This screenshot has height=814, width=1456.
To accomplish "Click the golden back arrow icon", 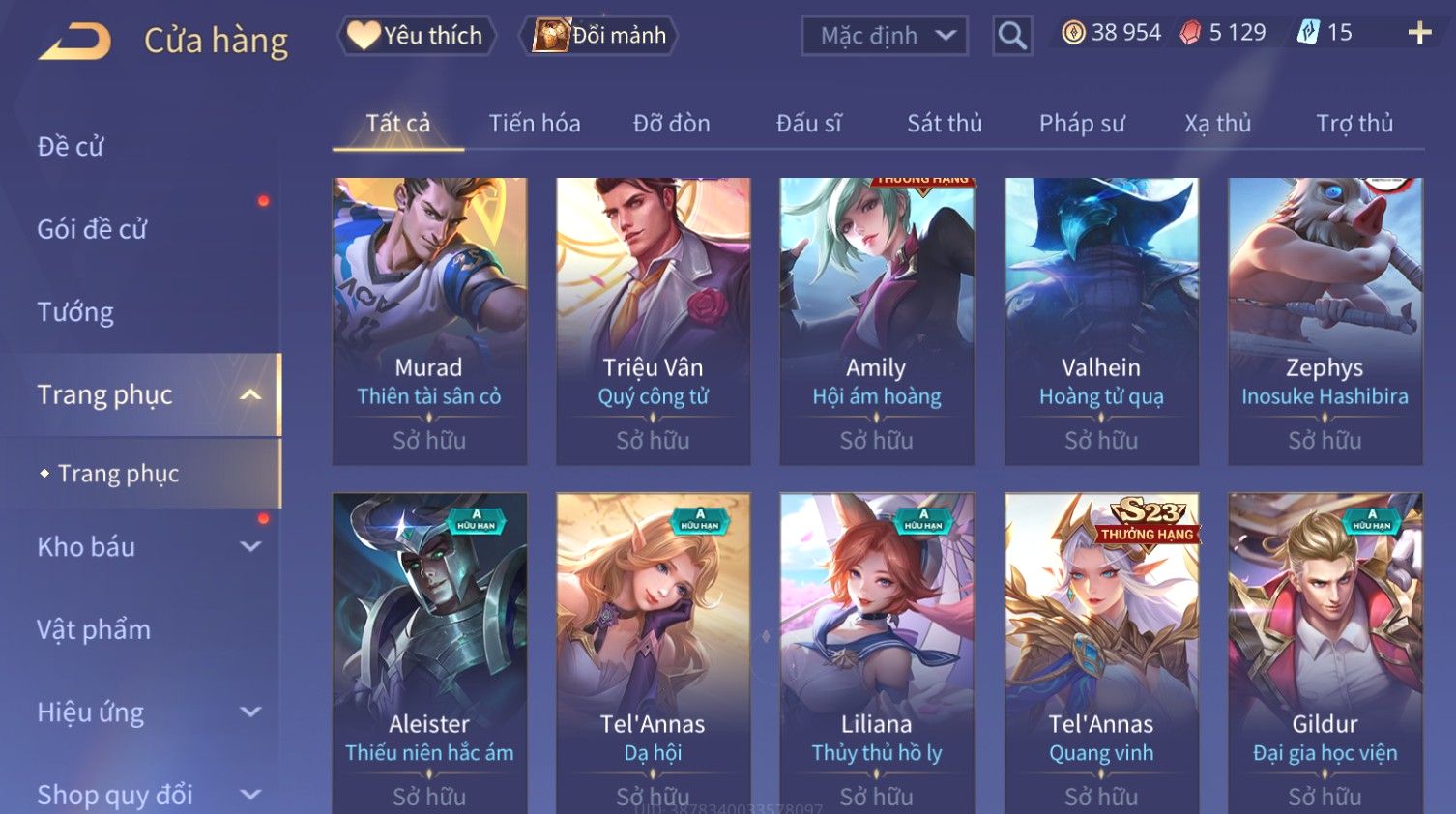I will pyautogui.click(x=74, y=42).
